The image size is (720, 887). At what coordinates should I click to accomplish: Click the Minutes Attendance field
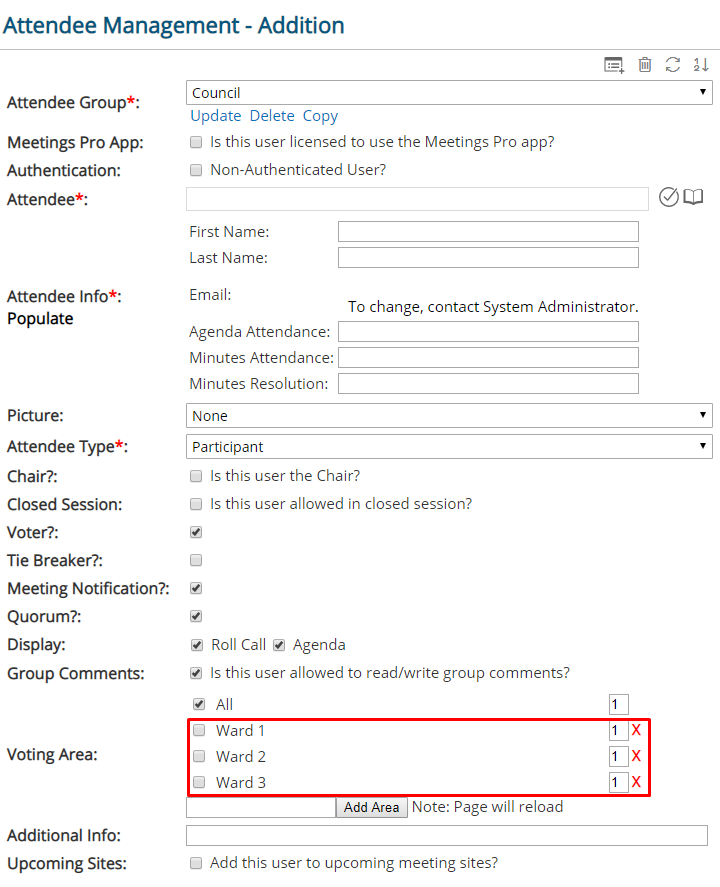click(488, 358)
